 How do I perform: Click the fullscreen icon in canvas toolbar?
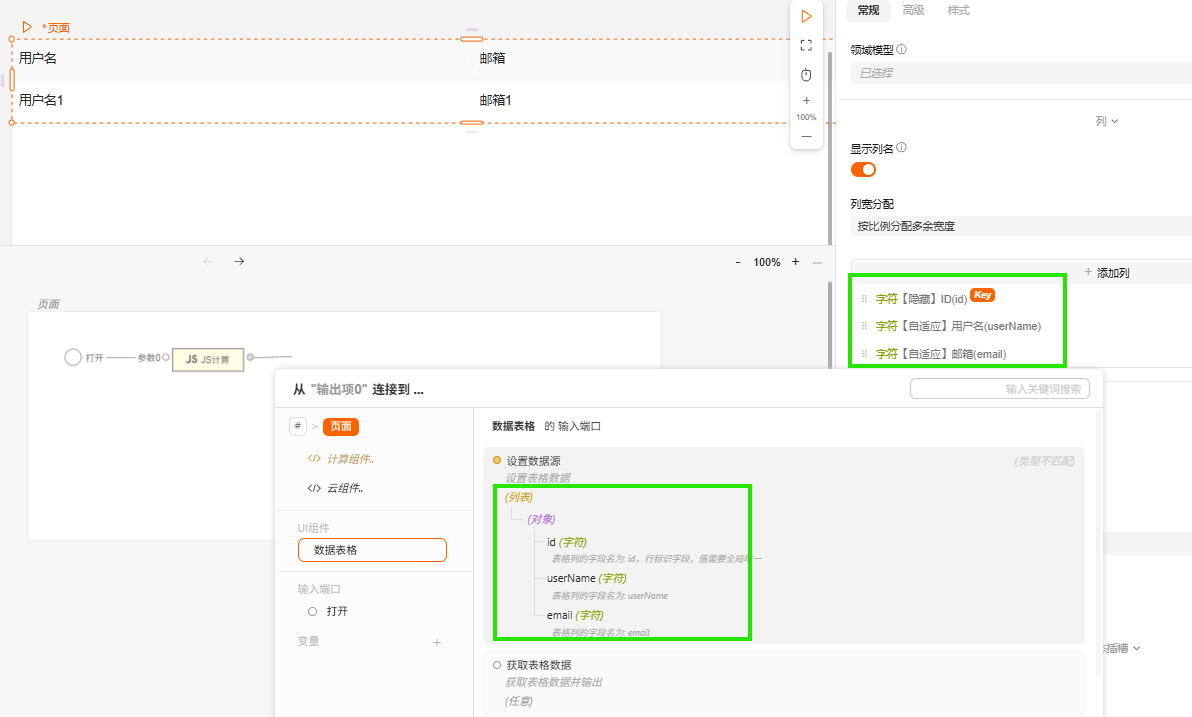[806, 45]
